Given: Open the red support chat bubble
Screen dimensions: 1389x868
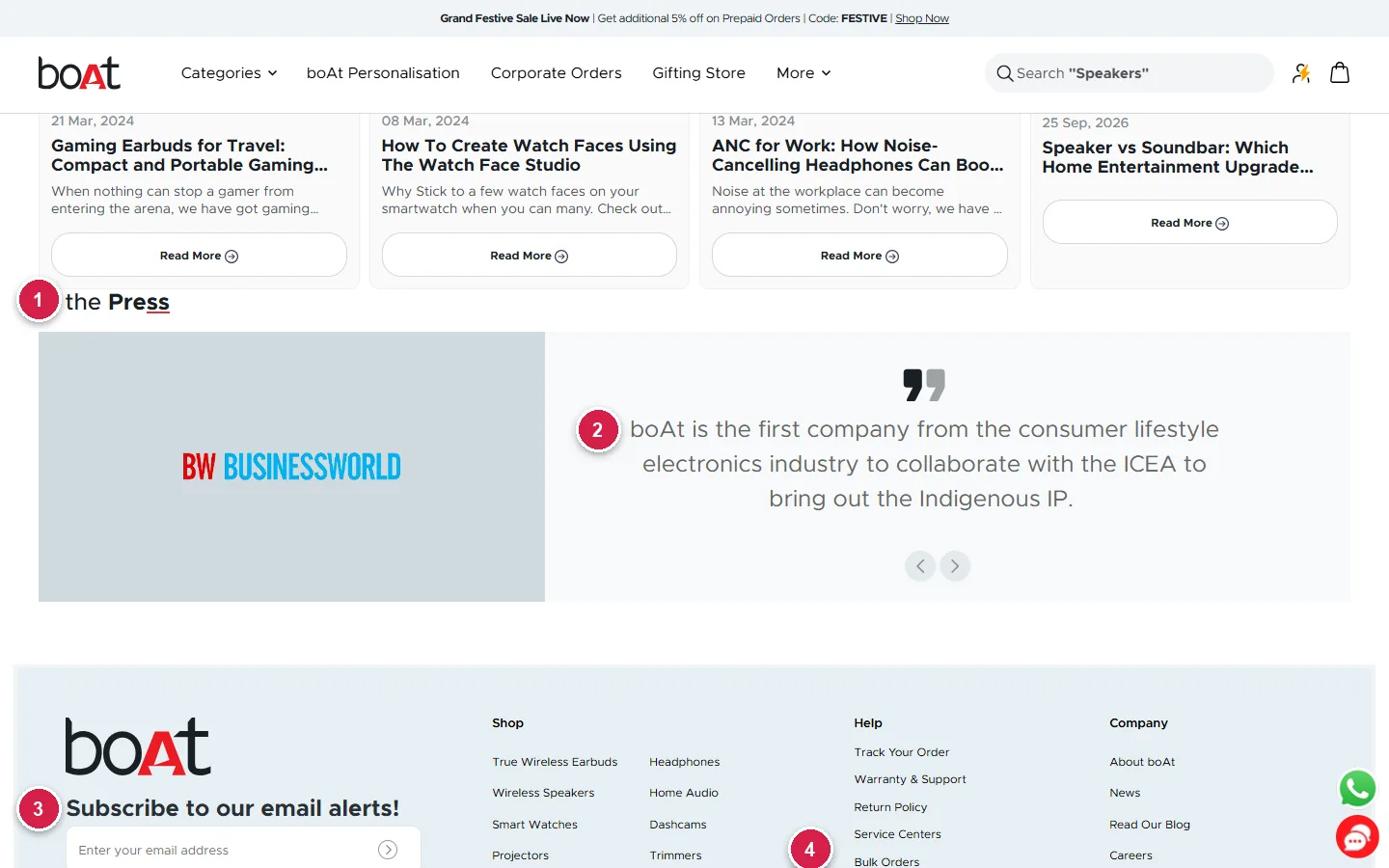Looking at the screenshot, I should click(x=1357, y=837).
